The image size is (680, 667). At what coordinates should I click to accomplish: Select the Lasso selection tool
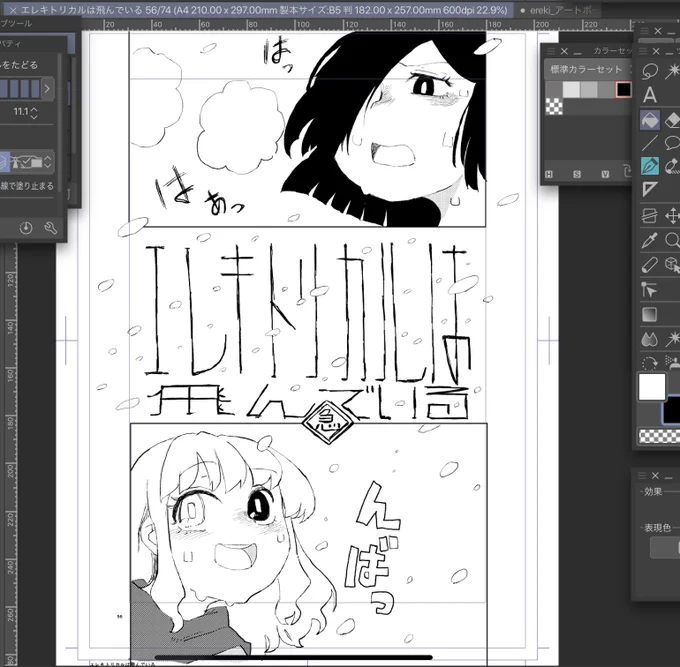649,72
